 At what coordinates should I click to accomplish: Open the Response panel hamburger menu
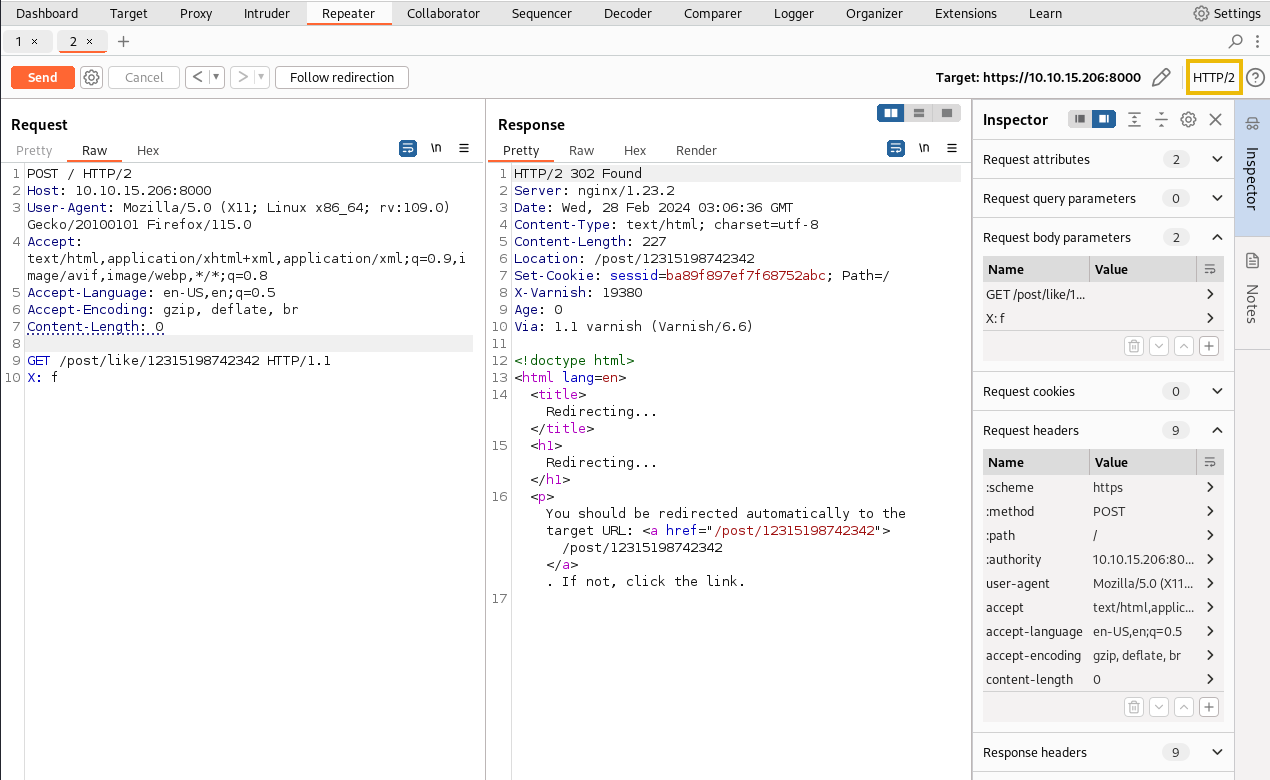click(951, 148)
